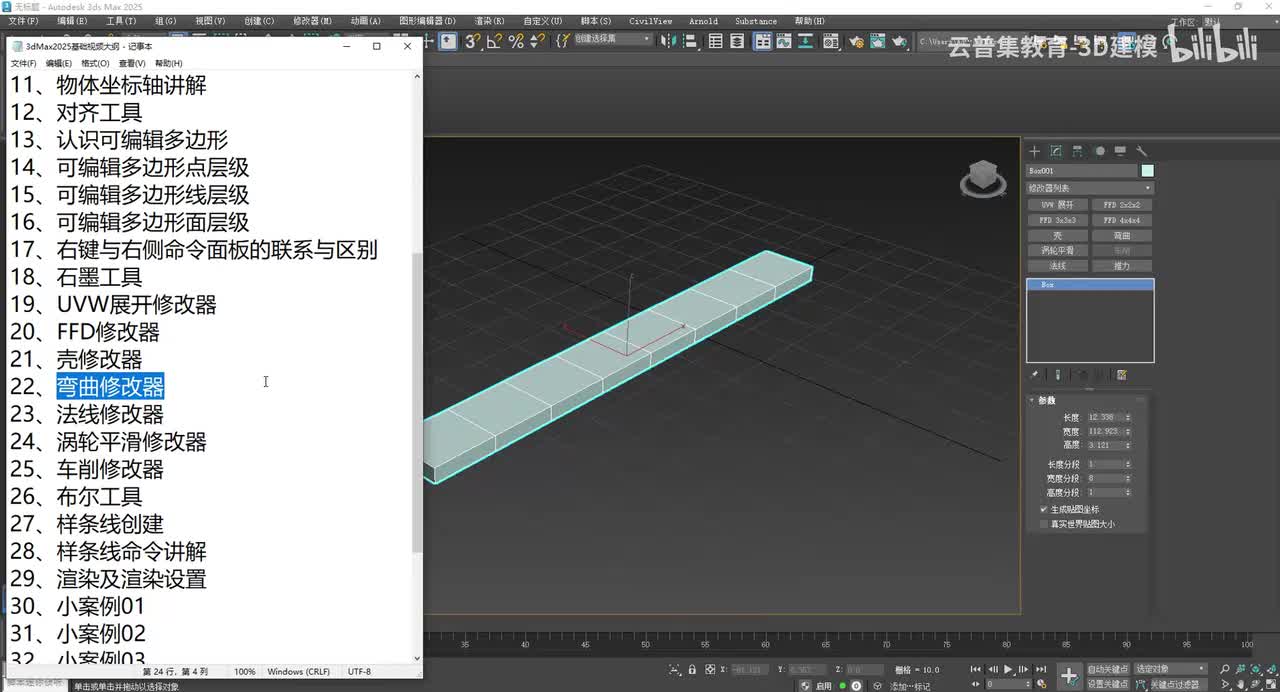Viewport: 1280px width, 692px height.
Task: Open the Hierarchy tab in command panel
Action: pyautogui.click(x=1077, y=151)
